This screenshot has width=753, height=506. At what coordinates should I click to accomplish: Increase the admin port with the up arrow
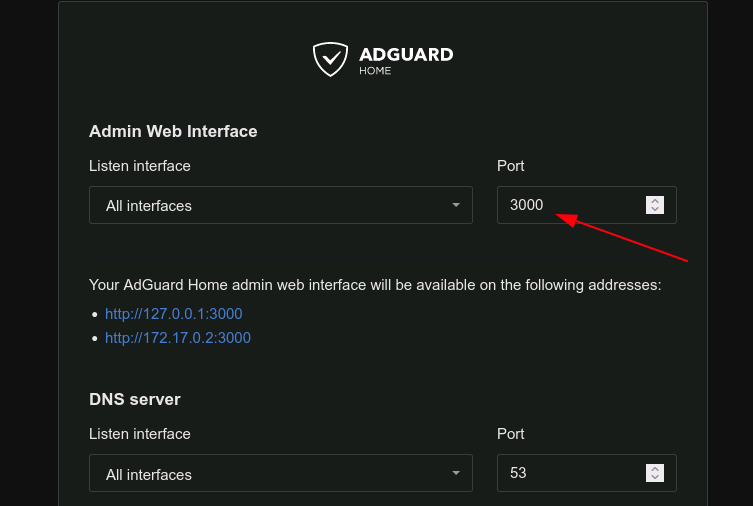[x=655, y=201]
